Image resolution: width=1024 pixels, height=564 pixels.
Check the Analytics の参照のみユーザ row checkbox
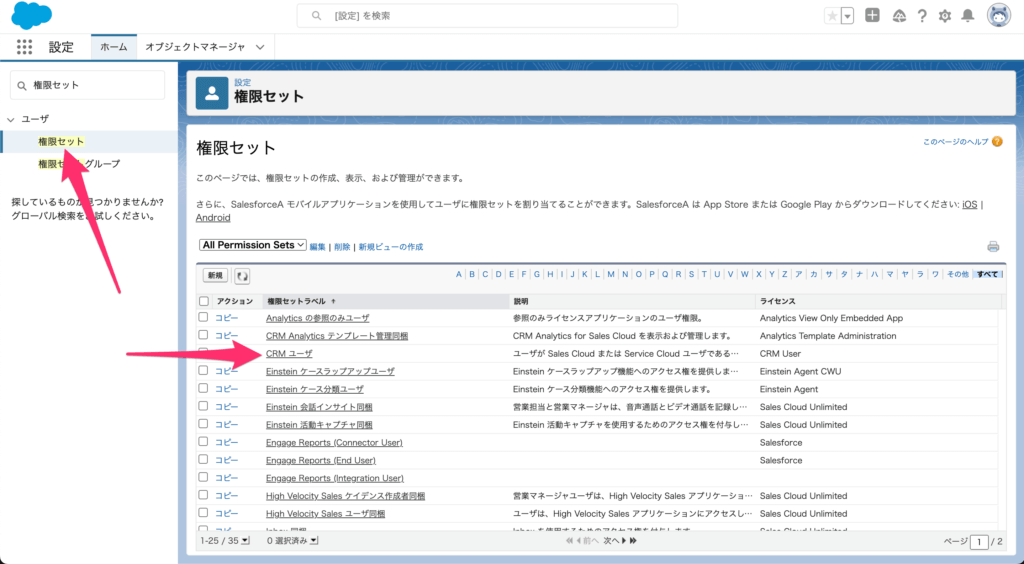pyautogui.click(x=204, y=317)
